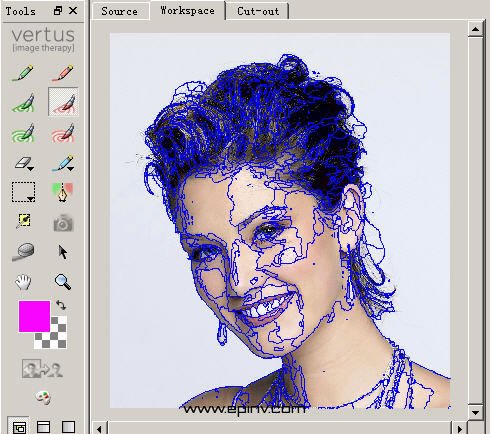Activate the magnifying glass zoom tool
This screenshot has height=434, width=490.
(x=63, y=282)
